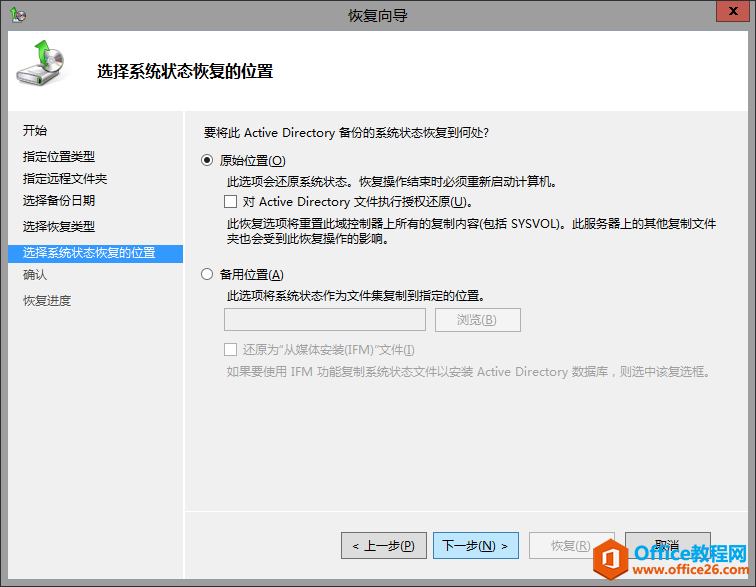Check the 还原为从媒体安装(IFM)文件 checkbox
This screenshot has width=756, height=587.
tap(230, 349)
